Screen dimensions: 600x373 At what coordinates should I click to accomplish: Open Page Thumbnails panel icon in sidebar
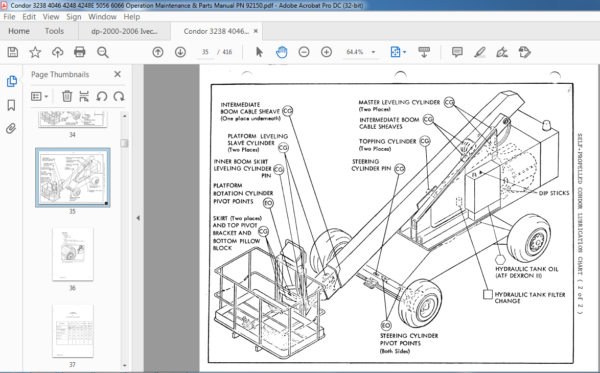pyautogui.click(x=11, y=81)
